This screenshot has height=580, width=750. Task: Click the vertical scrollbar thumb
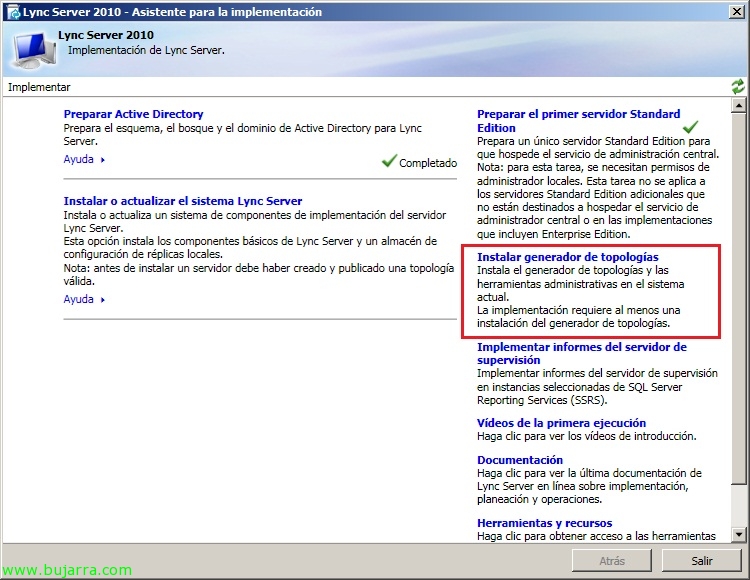click(x=739, y=299)
